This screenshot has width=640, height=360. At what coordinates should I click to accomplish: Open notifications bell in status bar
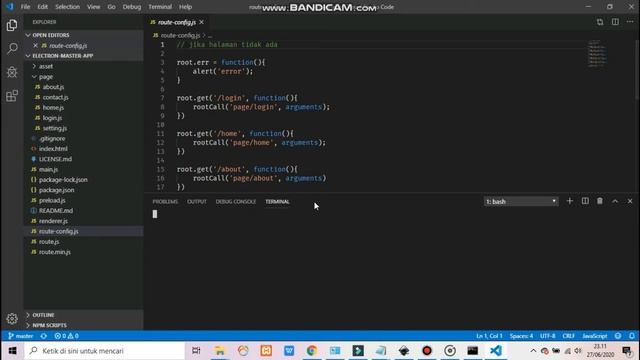tap(632, 336)
